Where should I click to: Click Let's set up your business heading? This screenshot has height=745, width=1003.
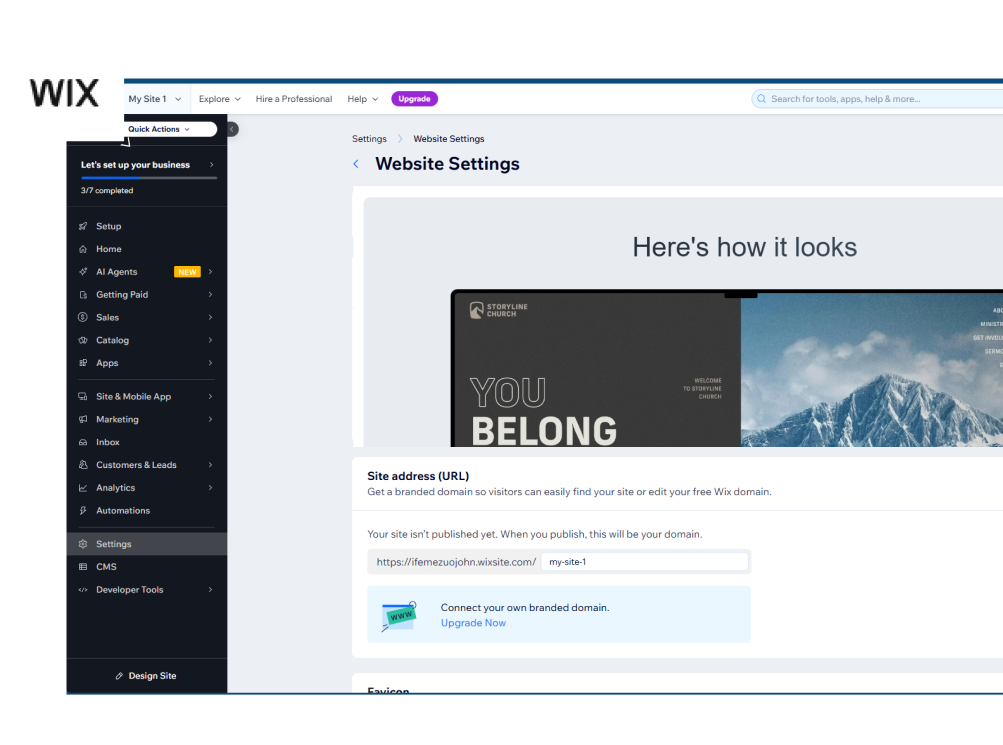(x=135, y=165)
